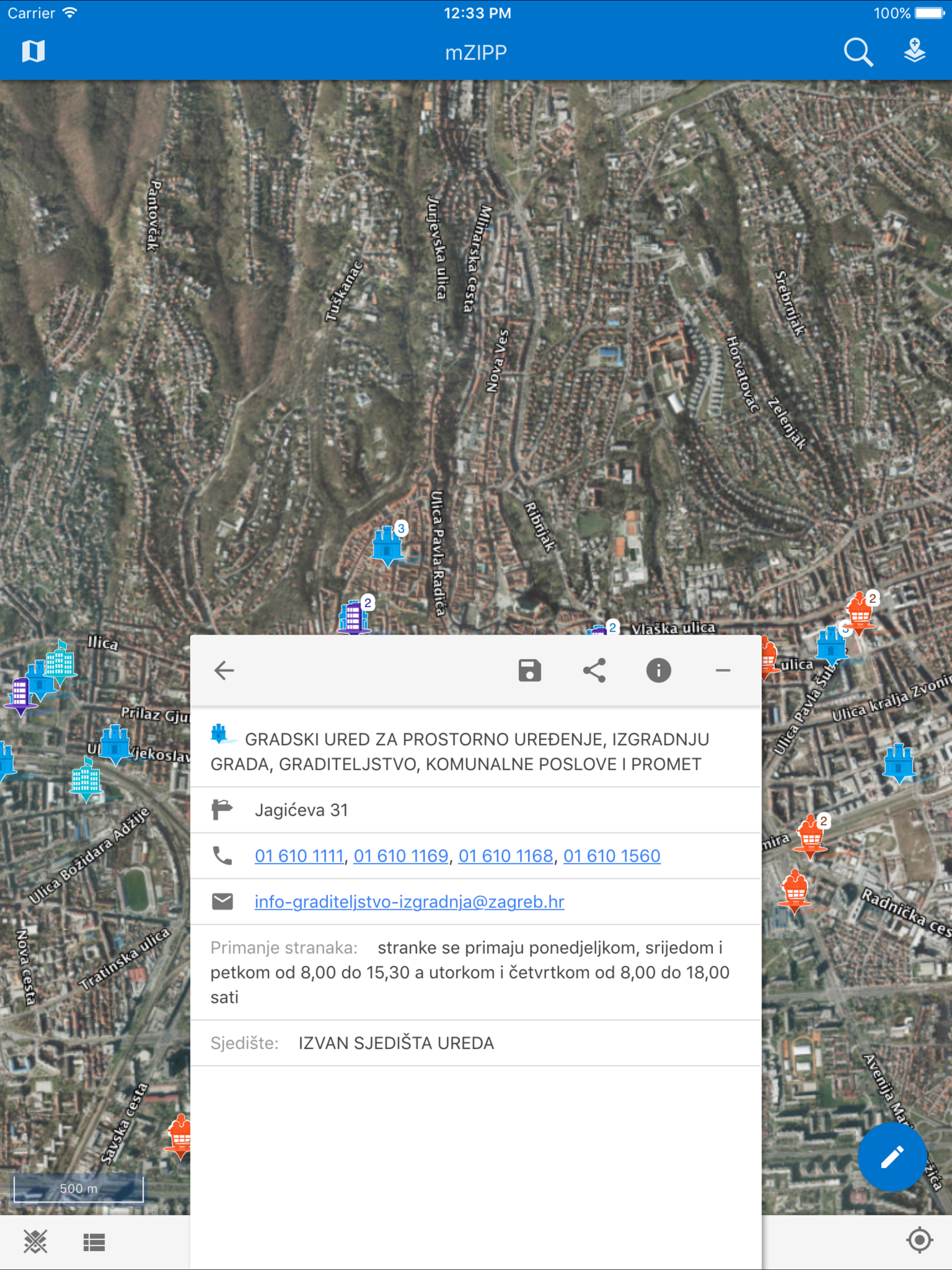Select the purple building marker with badge 2
The image size is (952, 1270).
point(354,617)
